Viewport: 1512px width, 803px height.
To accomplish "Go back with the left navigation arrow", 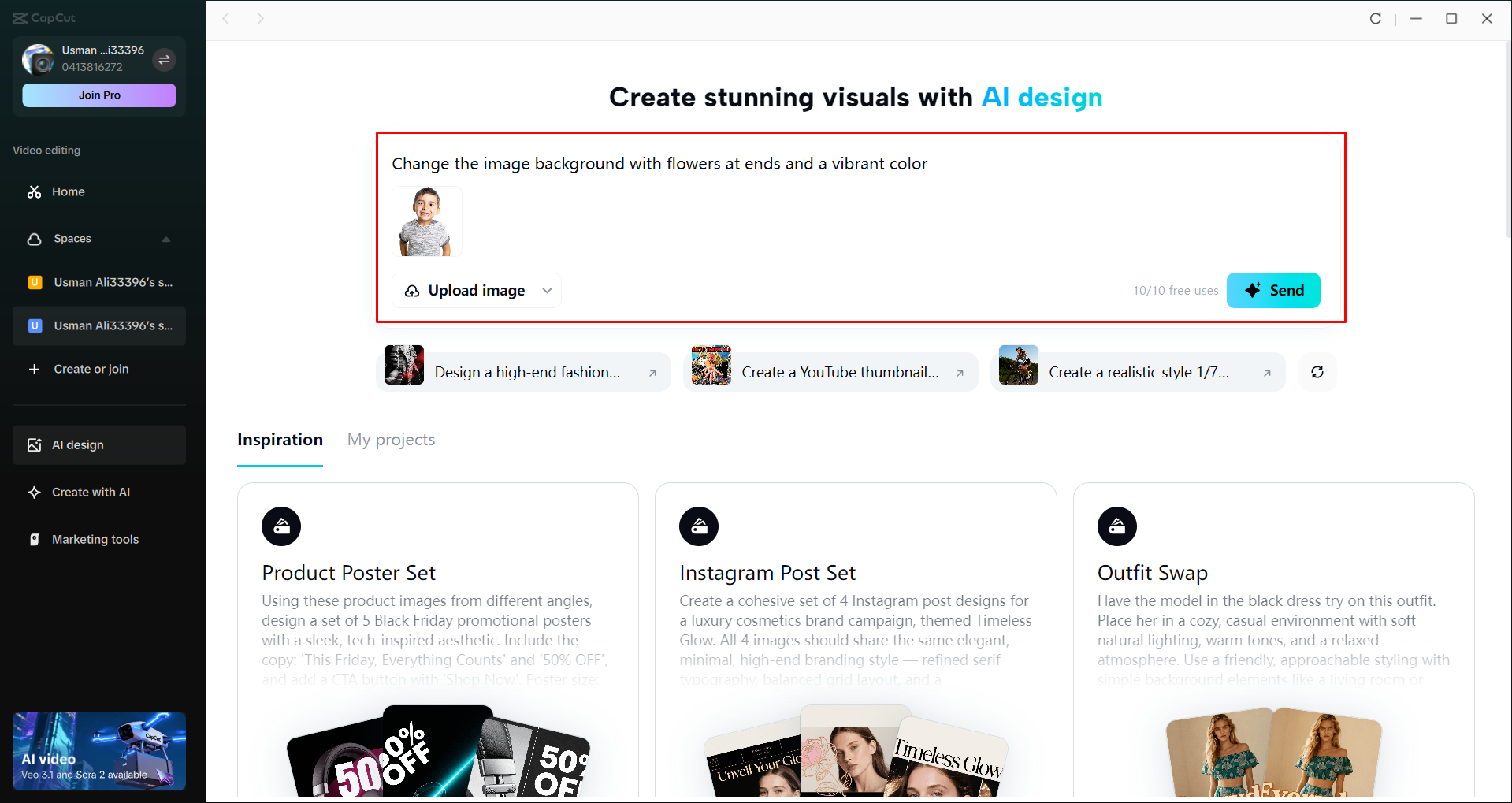I will [225, 18].
